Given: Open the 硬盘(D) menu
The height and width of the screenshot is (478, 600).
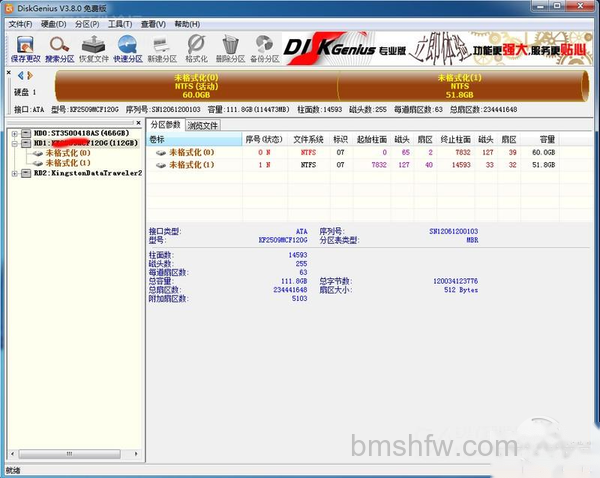Looking at the screenshot, I should (x=54, y=24).
